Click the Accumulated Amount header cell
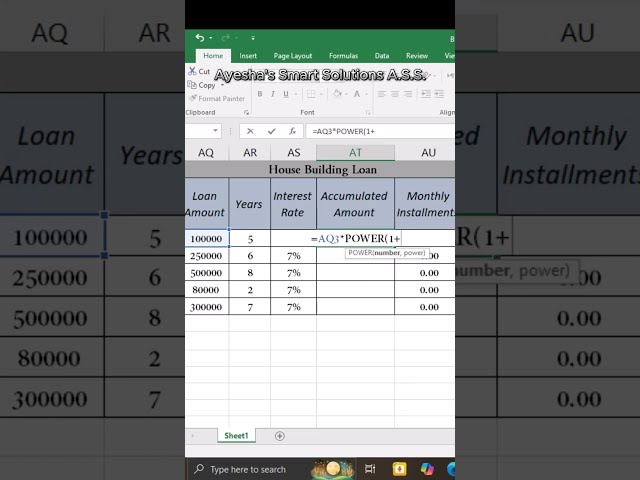The image size is (640, 480). [355, 204]
